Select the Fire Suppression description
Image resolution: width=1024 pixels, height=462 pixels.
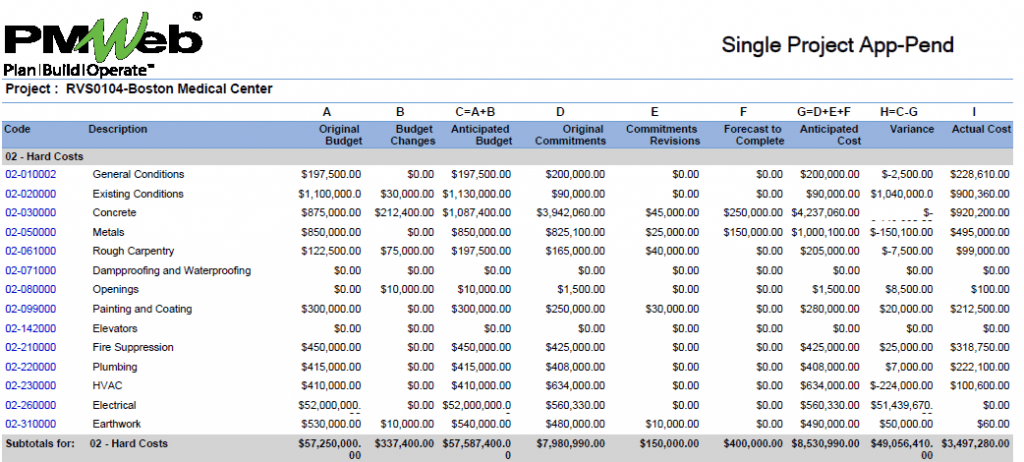click(x=133, y=348)
